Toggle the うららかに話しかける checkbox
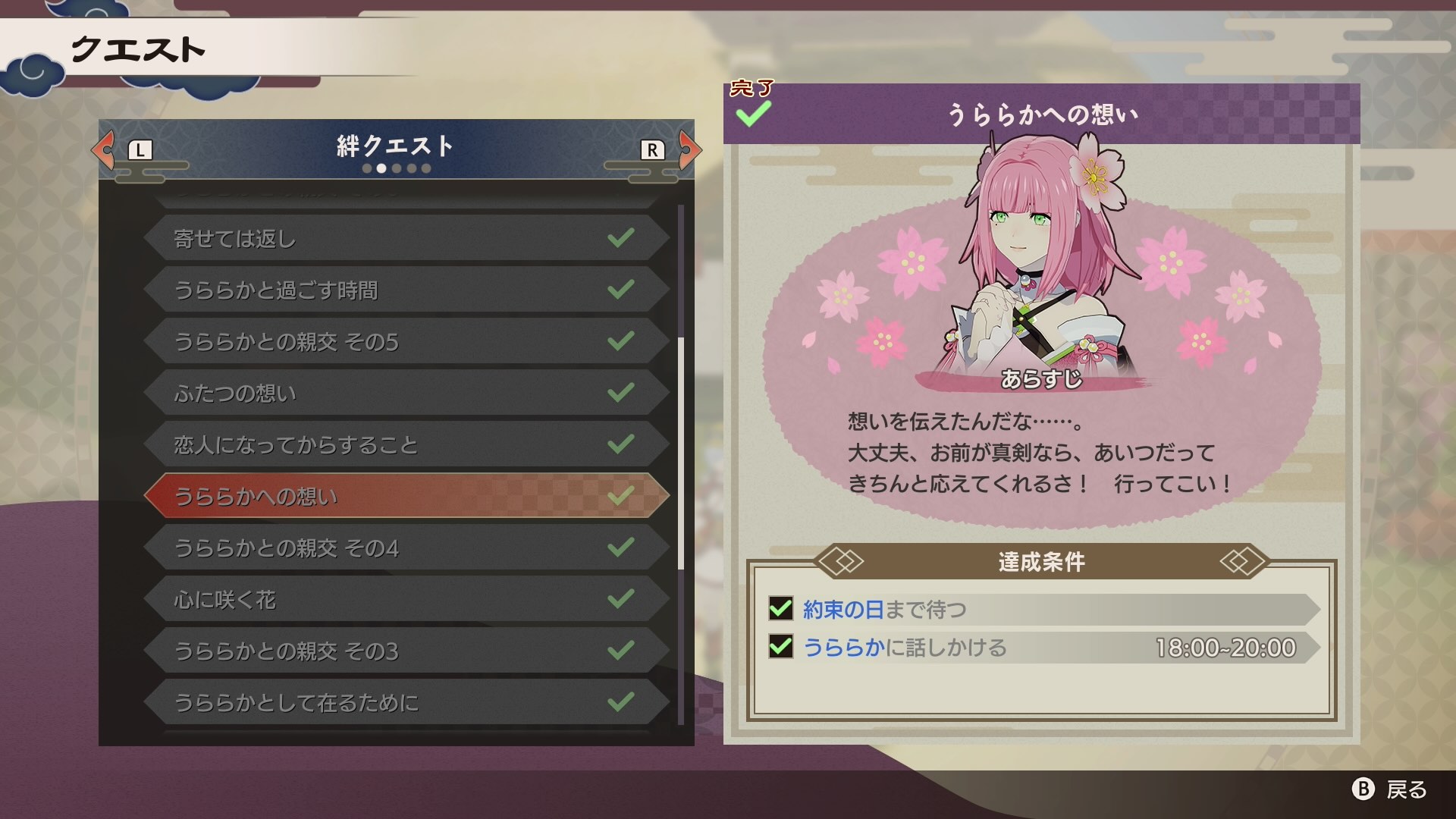The width and height of the screenshot is (1456, 819). 780,647
